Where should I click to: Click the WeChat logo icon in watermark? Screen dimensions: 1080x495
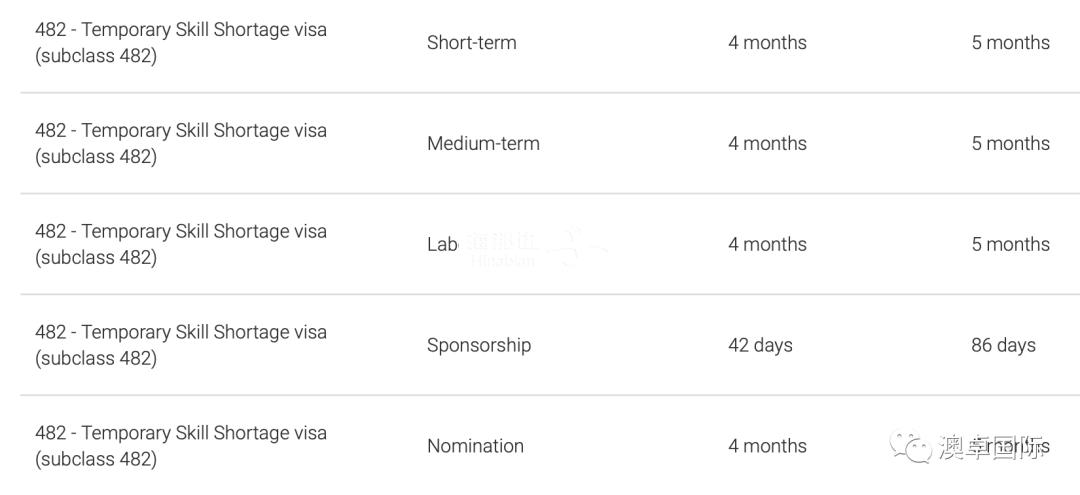(910, 445)
